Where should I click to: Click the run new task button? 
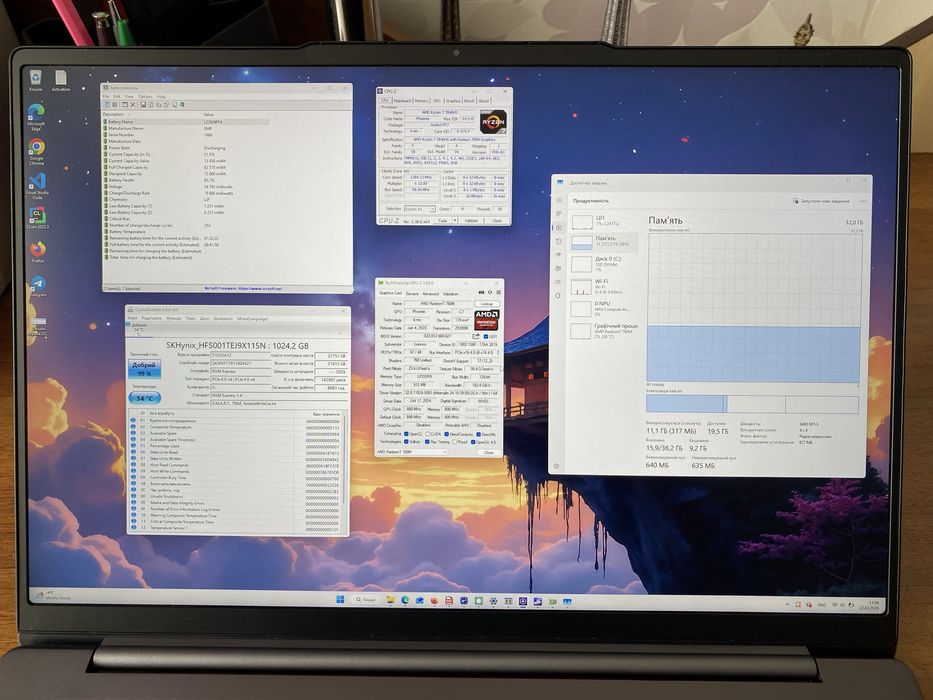point(821,201)
